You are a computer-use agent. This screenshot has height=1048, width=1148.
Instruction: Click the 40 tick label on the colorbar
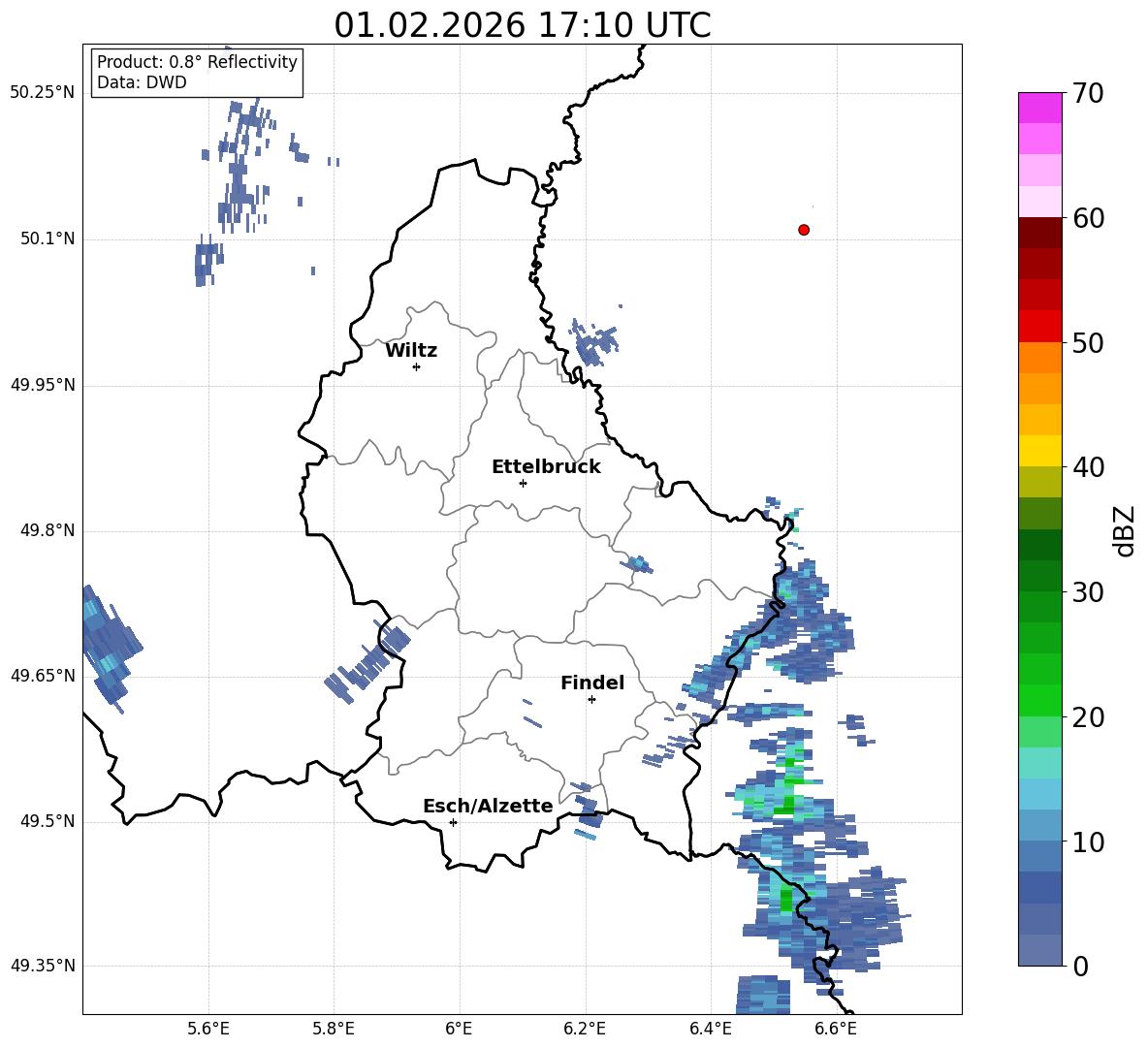pyautogui.click(x=1088, y=467)
